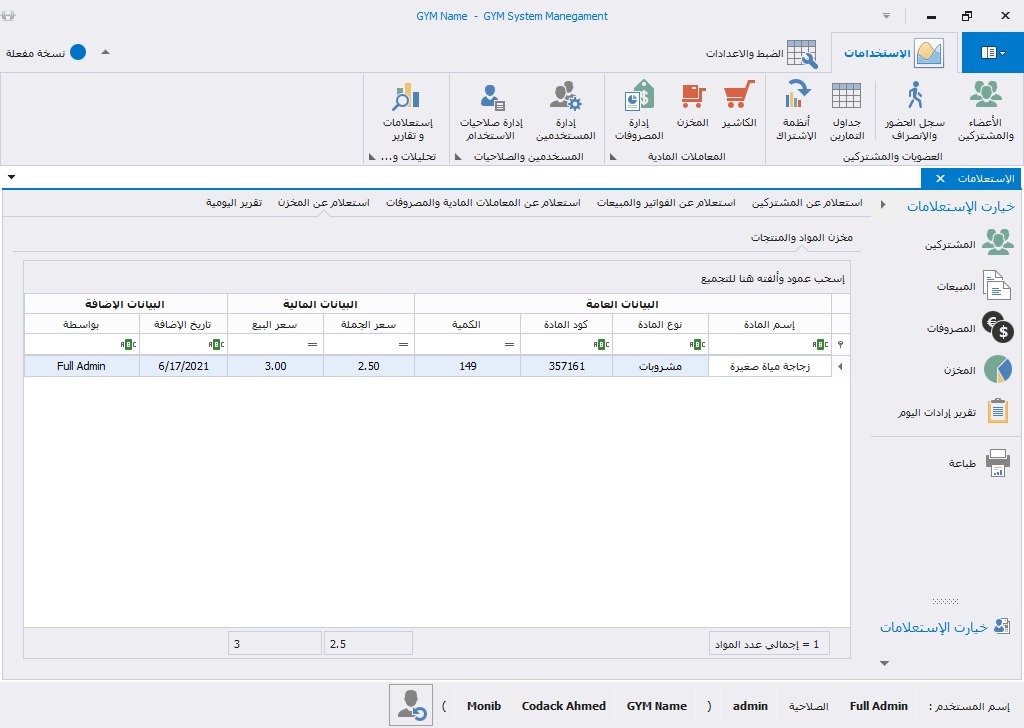Select code cell 357161
The image size is (1024, 728).
pyautogui.click(x=566, y=366)
